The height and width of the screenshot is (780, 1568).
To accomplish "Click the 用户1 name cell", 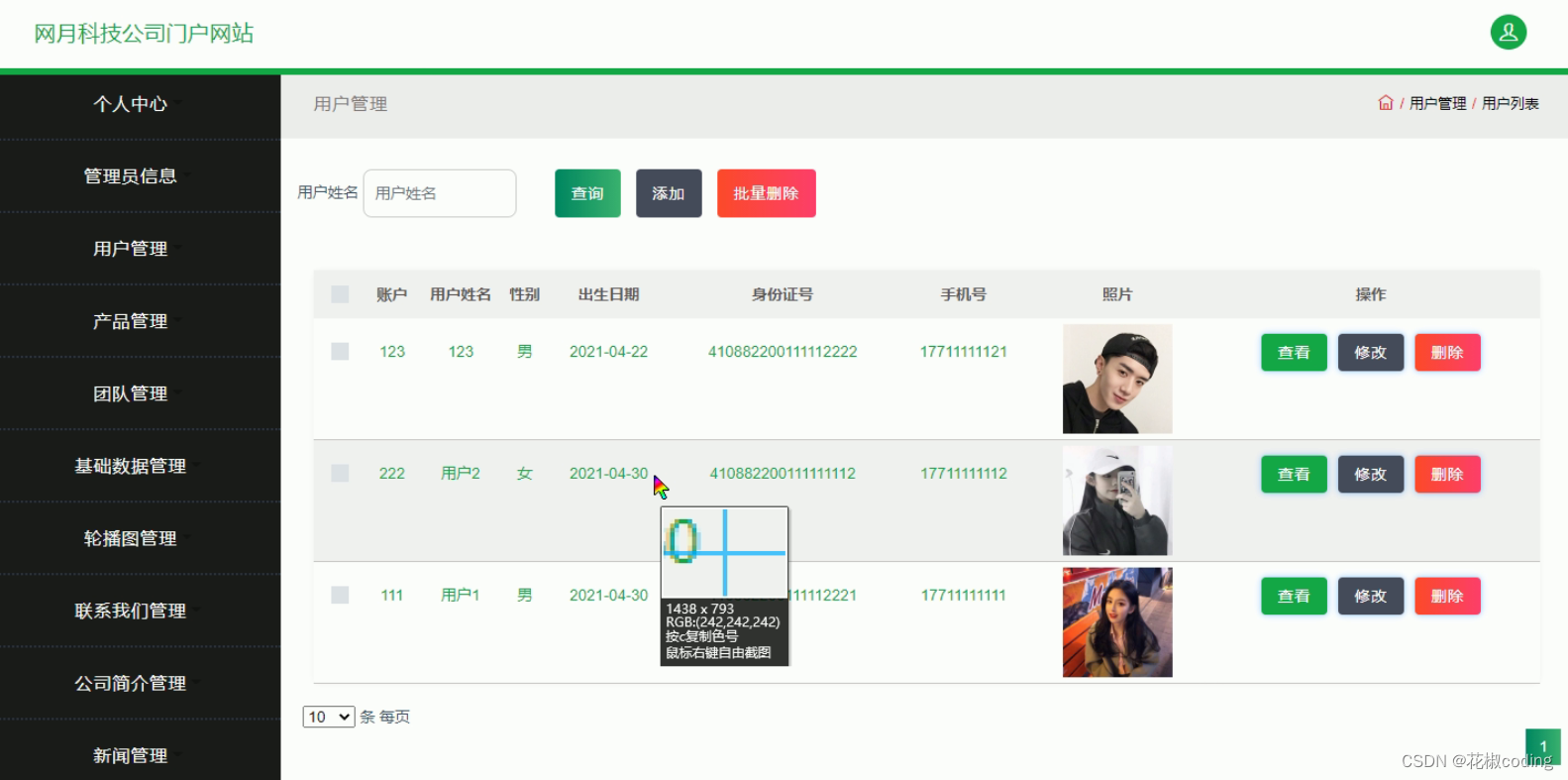I will 461,596.
